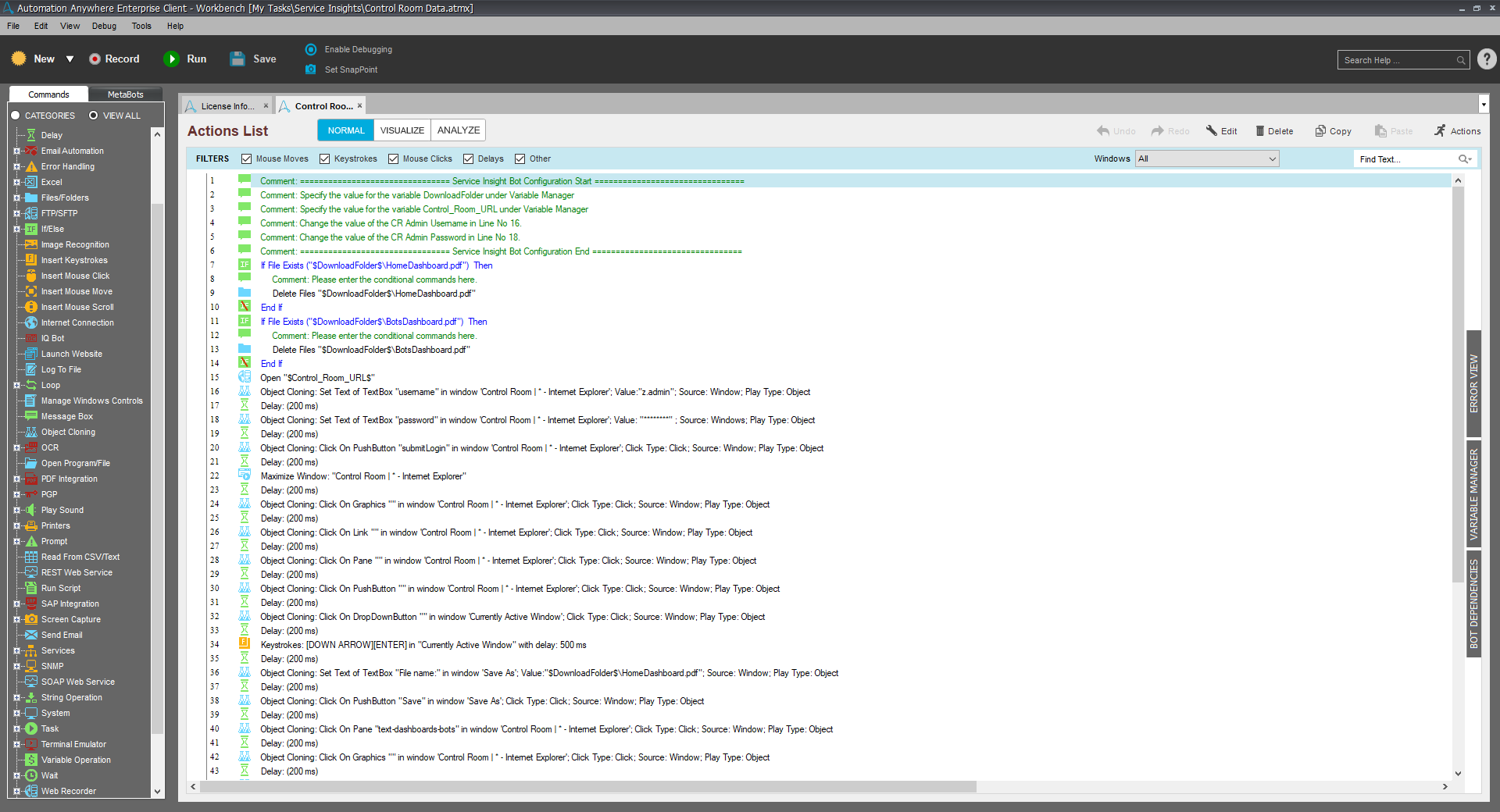Click the Find Text search field

click(x=1405, y=159)
